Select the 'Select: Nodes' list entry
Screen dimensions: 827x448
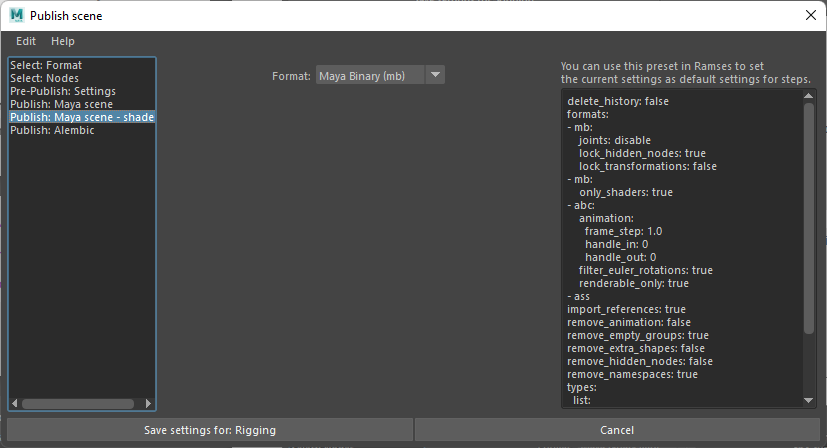click(82, 78)
